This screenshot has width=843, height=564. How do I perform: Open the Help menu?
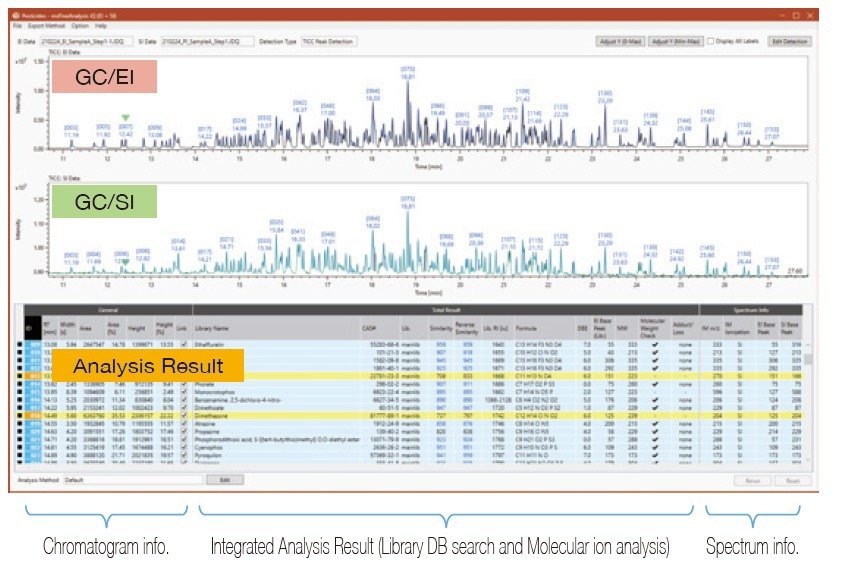pos(101,25)
